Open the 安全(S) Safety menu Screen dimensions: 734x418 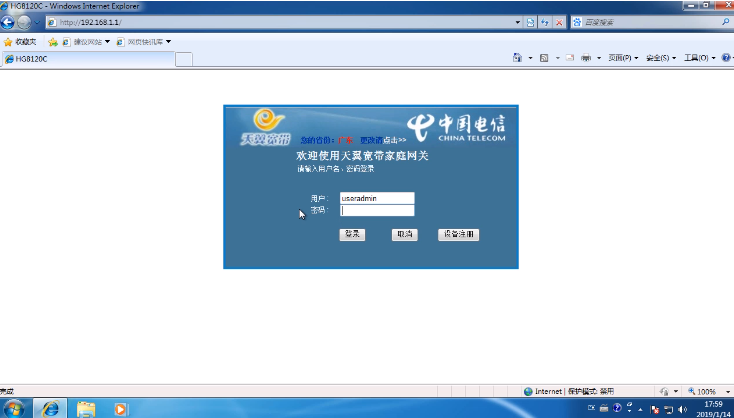(661, 58)
